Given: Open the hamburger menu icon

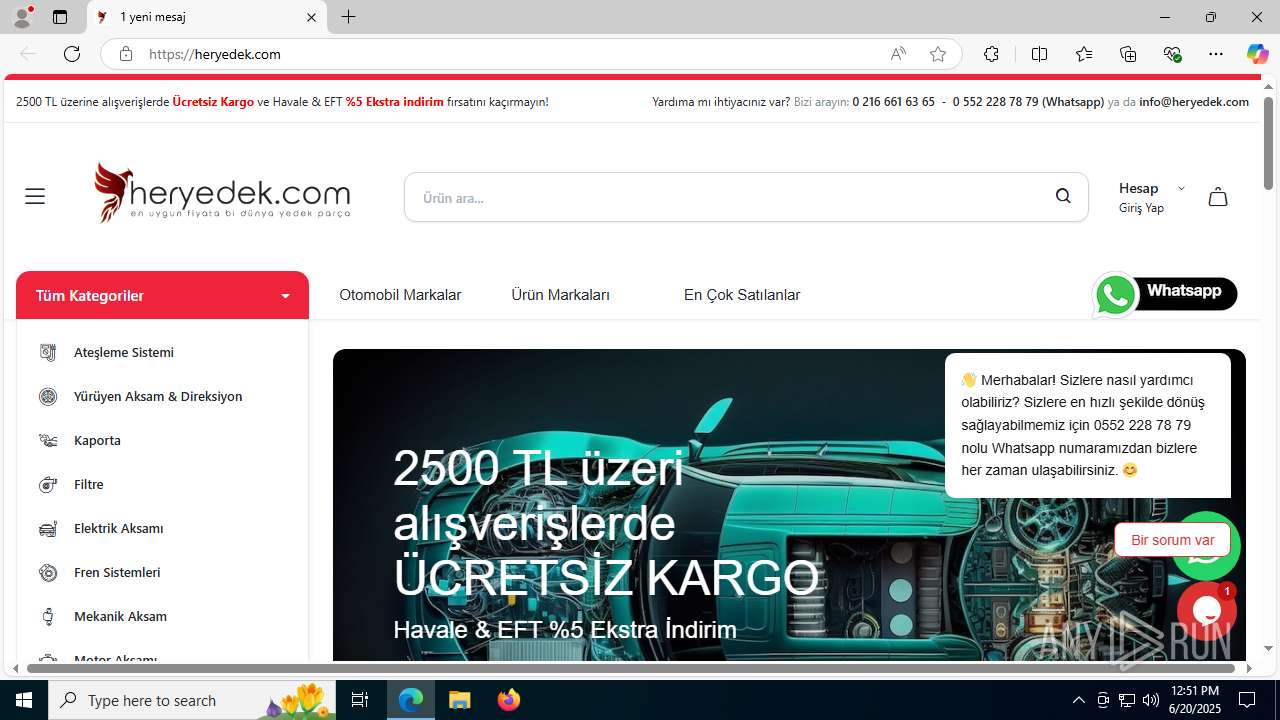Looking at the screenshot, I should pos(35,196).
